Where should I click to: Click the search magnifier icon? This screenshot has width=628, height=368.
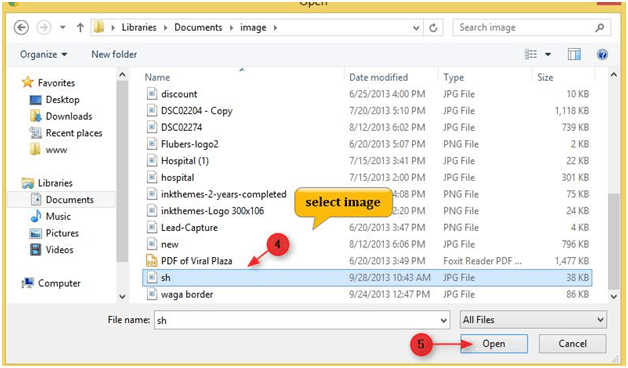pos(600,28)
